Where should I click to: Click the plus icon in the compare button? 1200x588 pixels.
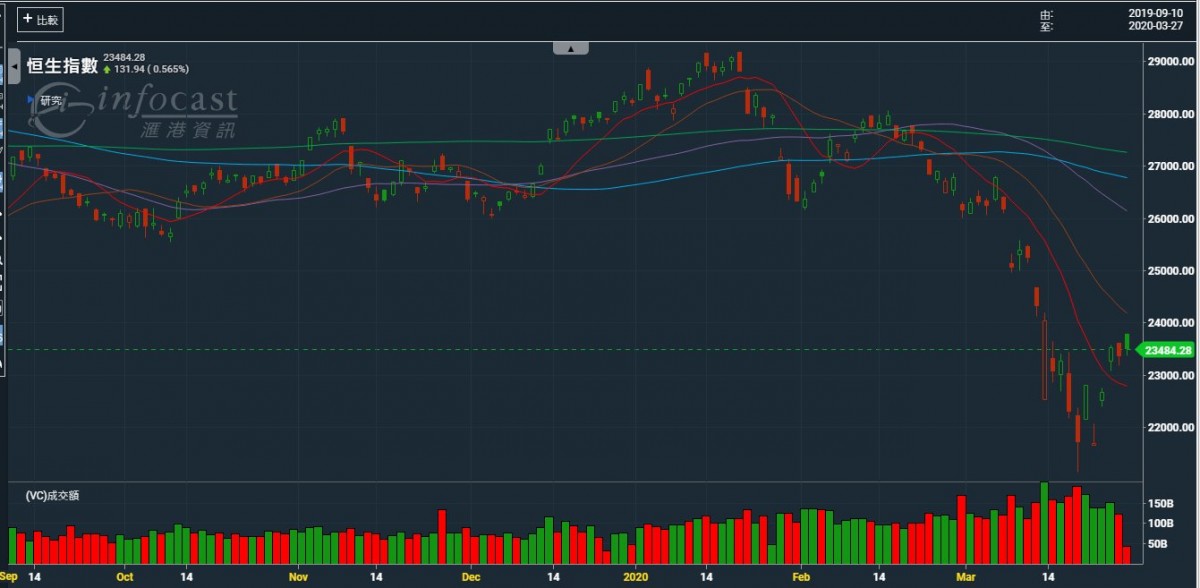(x=28, y=19)
